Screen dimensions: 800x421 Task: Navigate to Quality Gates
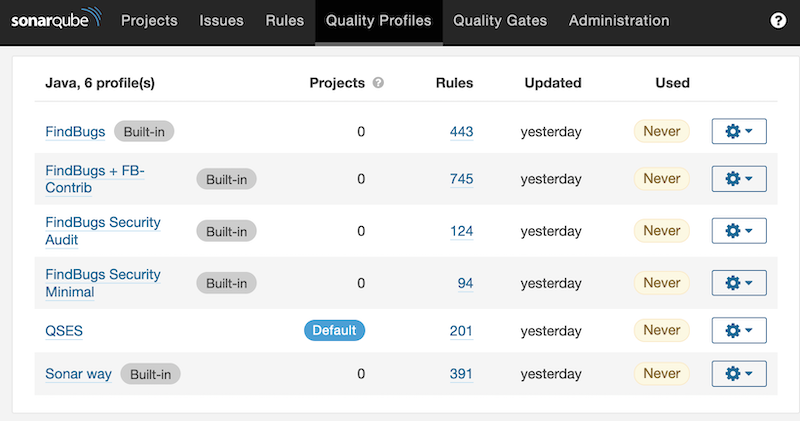[x=500, y=20]
